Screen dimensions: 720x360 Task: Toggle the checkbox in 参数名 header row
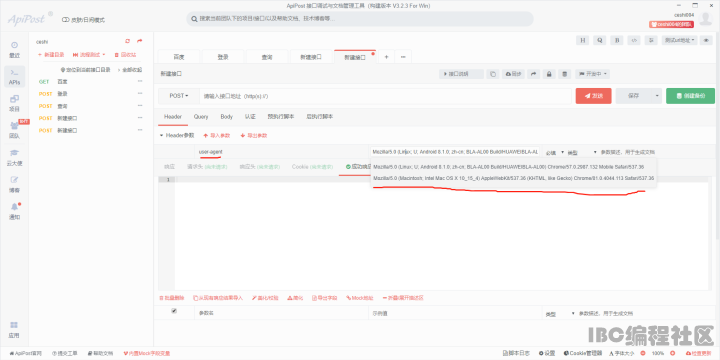tap(174, 311)
